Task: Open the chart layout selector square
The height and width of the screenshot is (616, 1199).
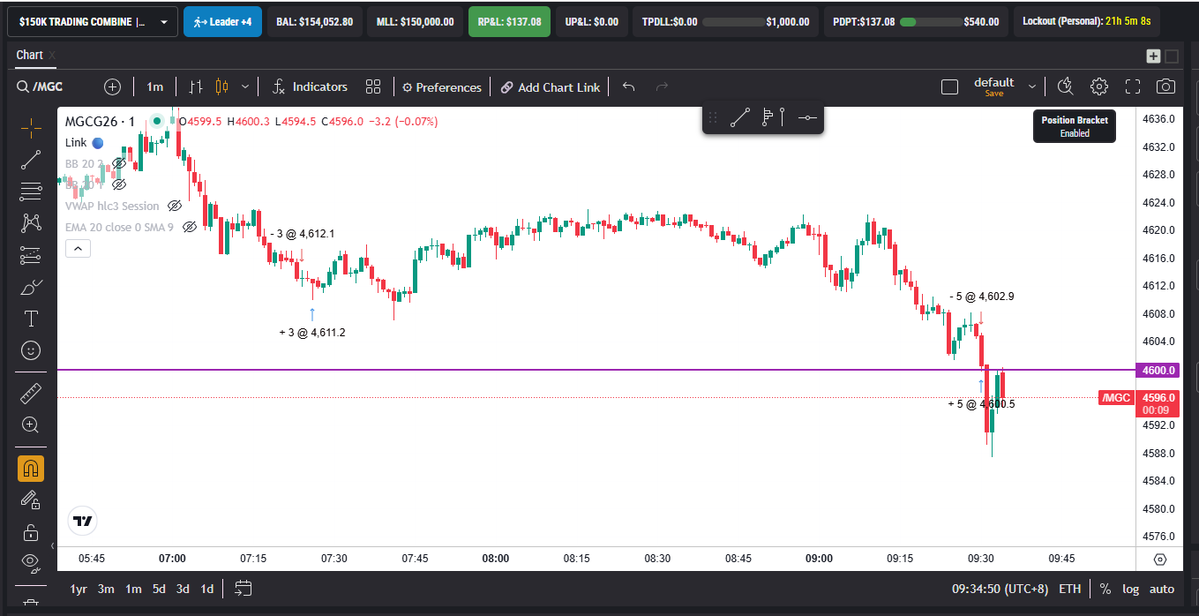Action: [950, 87]
